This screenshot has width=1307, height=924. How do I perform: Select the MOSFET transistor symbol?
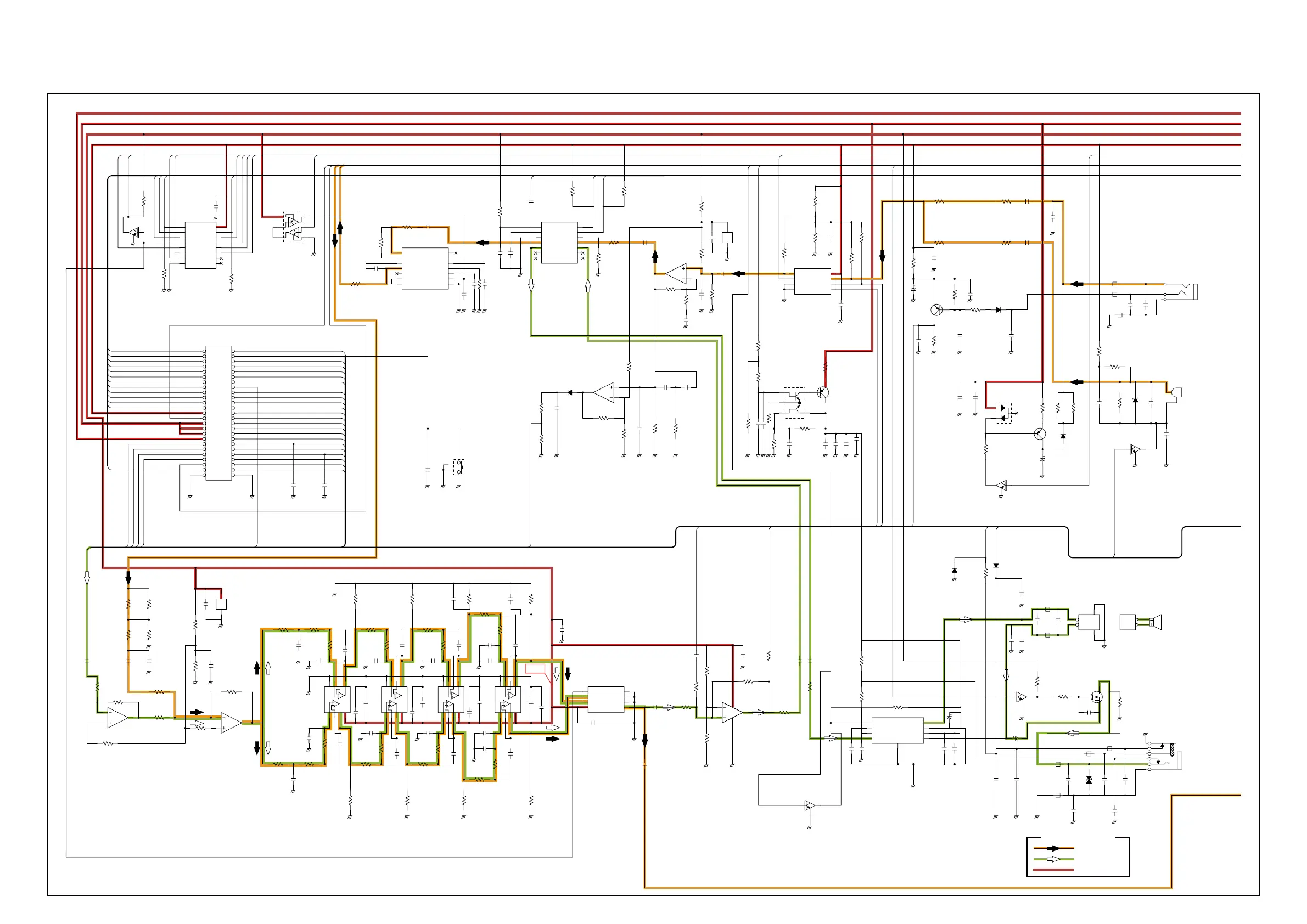[x=1096, y=696]
